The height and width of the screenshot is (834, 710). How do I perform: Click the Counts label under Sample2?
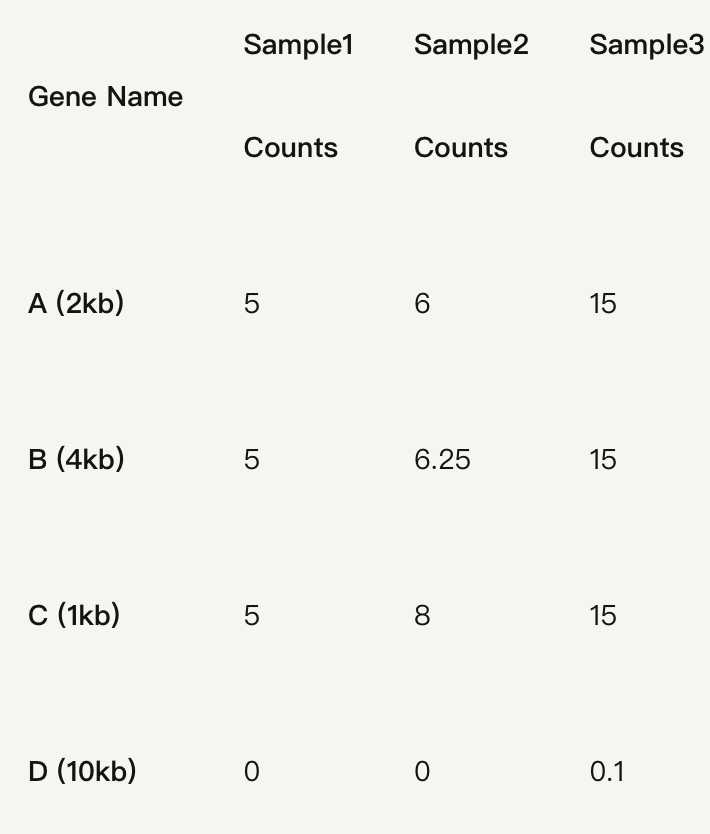460,148
